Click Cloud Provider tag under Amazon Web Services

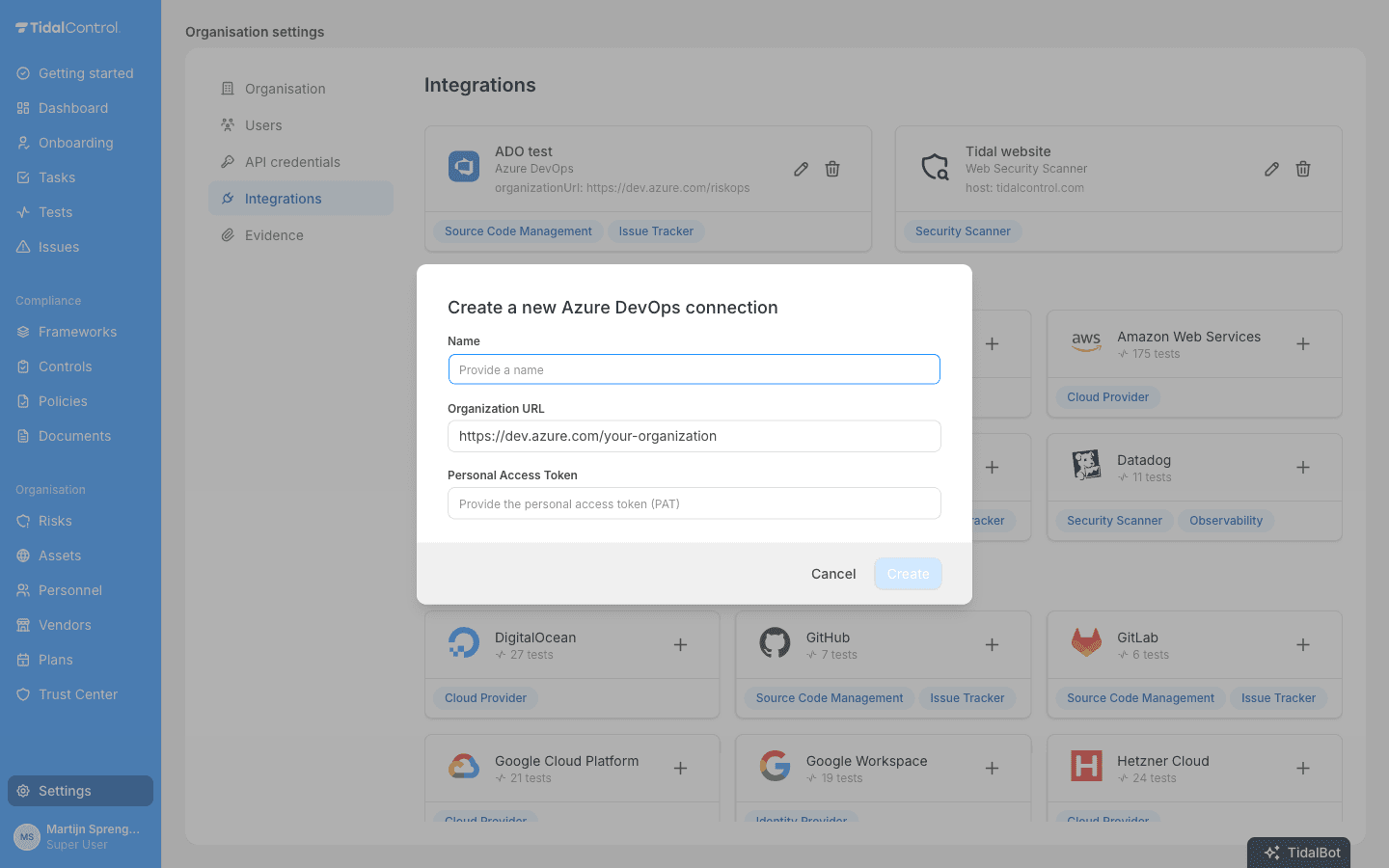pyautogui.click(x=1108, y=397)
